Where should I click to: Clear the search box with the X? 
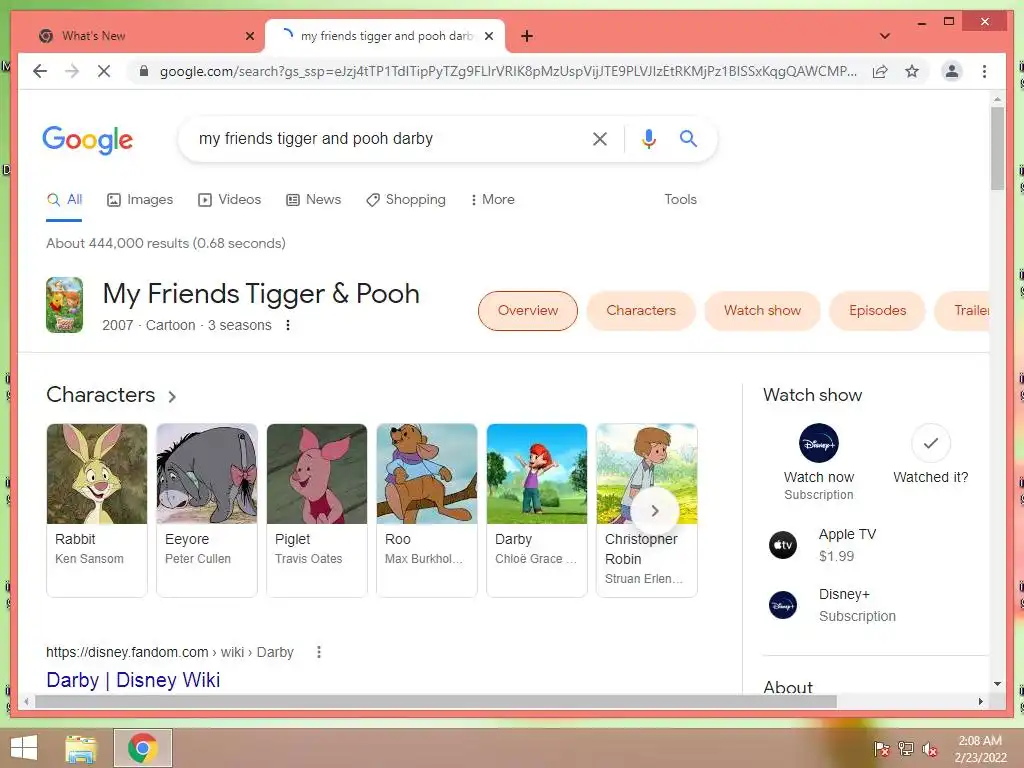600,138
